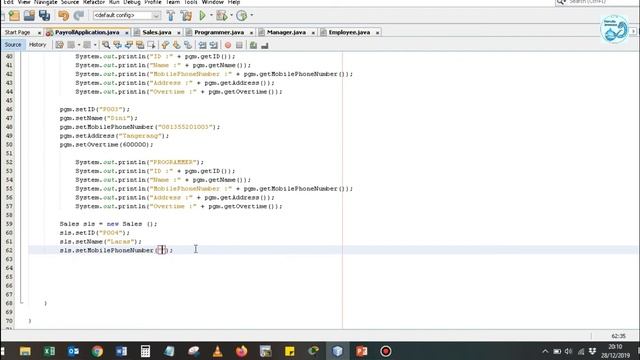
Task: Open the Debug menu
Action: point(132,2)
